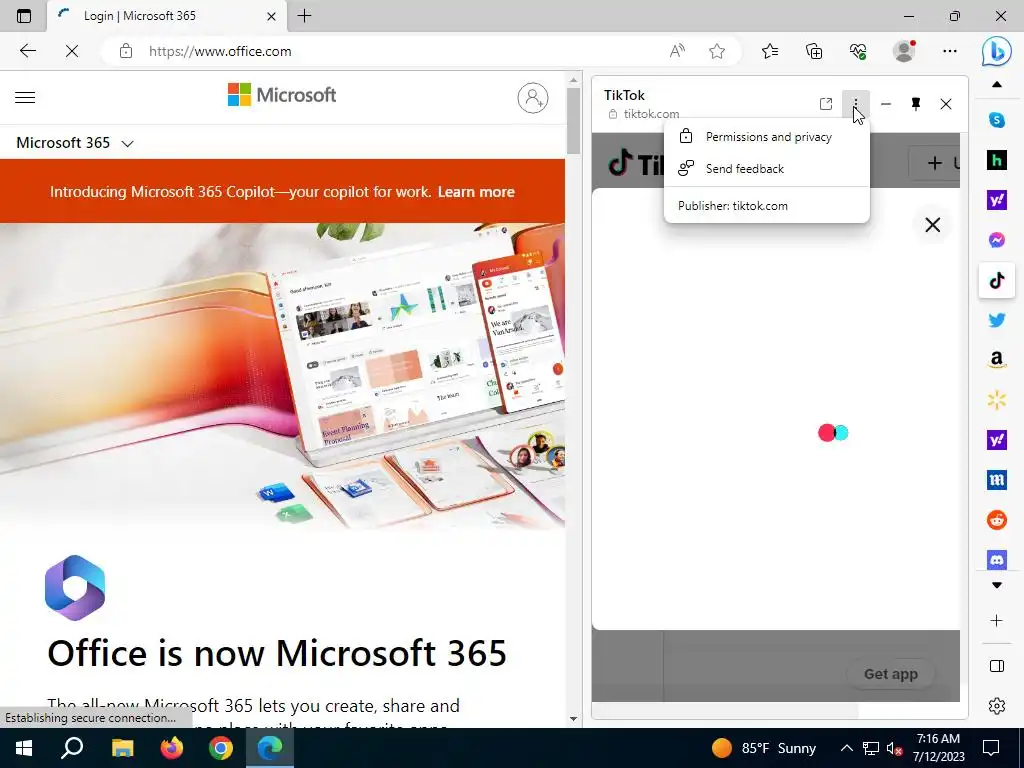
Task: View site information lock icon
Action: tap(126, 51)
